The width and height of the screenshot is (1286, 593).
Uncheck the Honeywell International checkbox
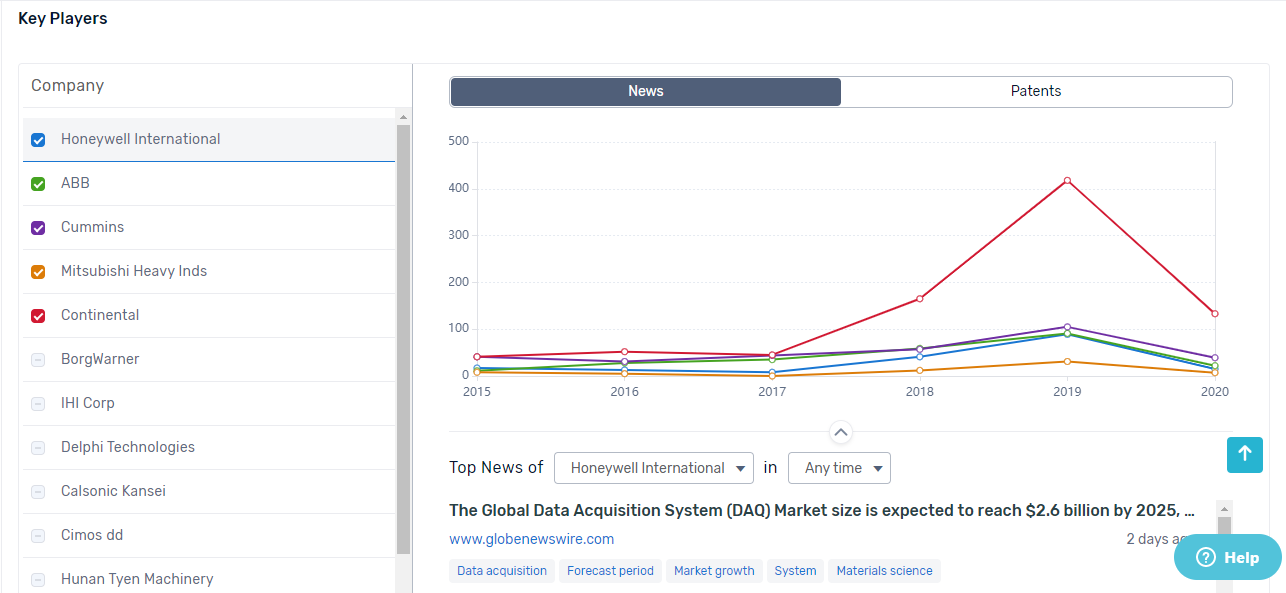(38, 140)
